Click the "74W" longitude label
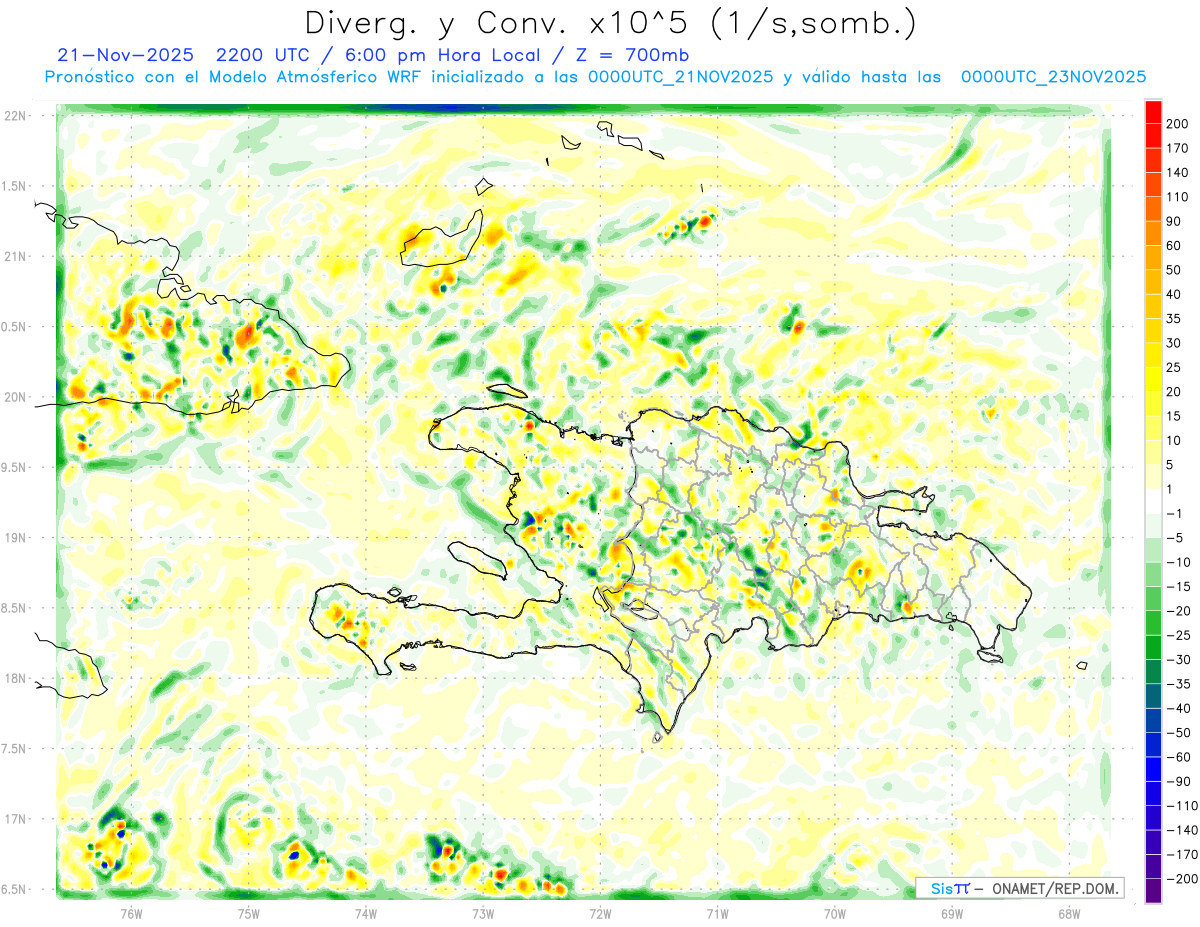This screenshot has height=927, width=1200. point(366,914)
